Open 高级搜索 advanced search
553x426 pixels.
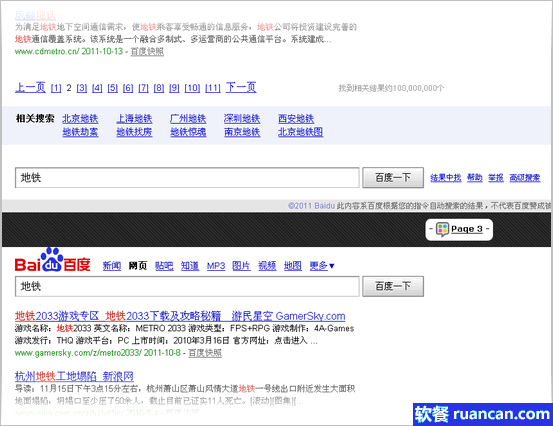[x=525, y=178]
